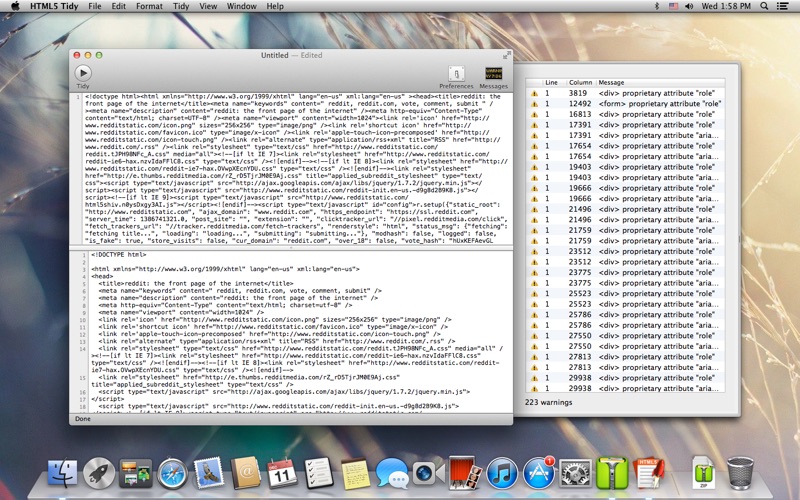The height and width of the screenshot is (500, 800).
Task: Open the Window menu
Action: click(241, 6)
